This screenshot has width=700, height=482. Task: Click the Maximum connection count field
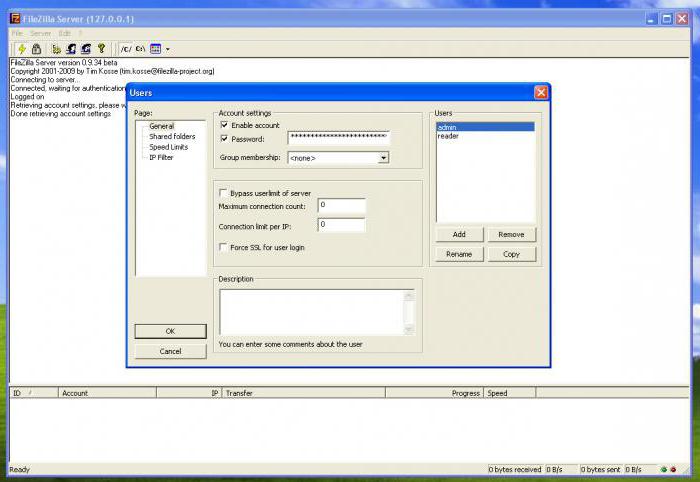[x=342, y=205]
